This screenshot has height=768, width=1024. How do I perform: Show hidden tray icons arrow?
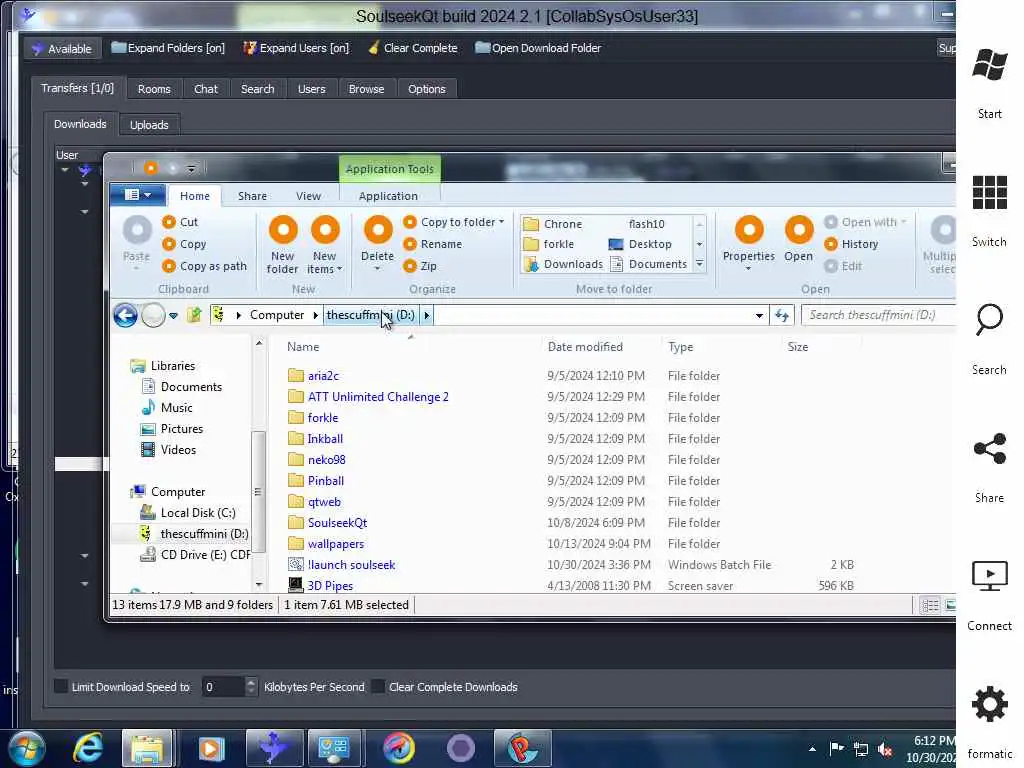coord(812,749)
